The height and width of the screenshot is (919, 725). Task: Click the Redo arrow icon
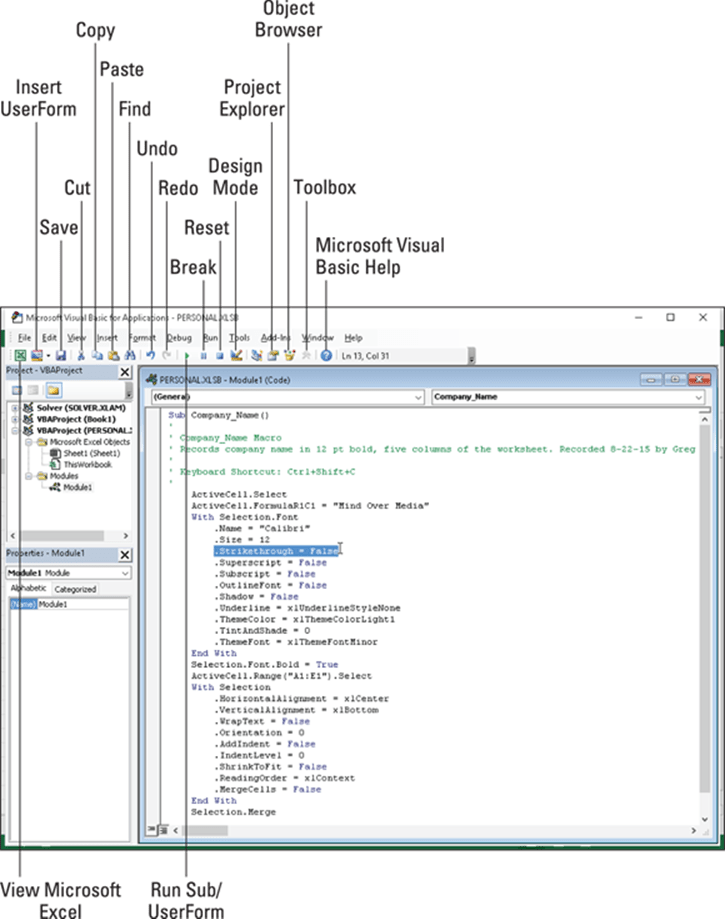[167, 355]
